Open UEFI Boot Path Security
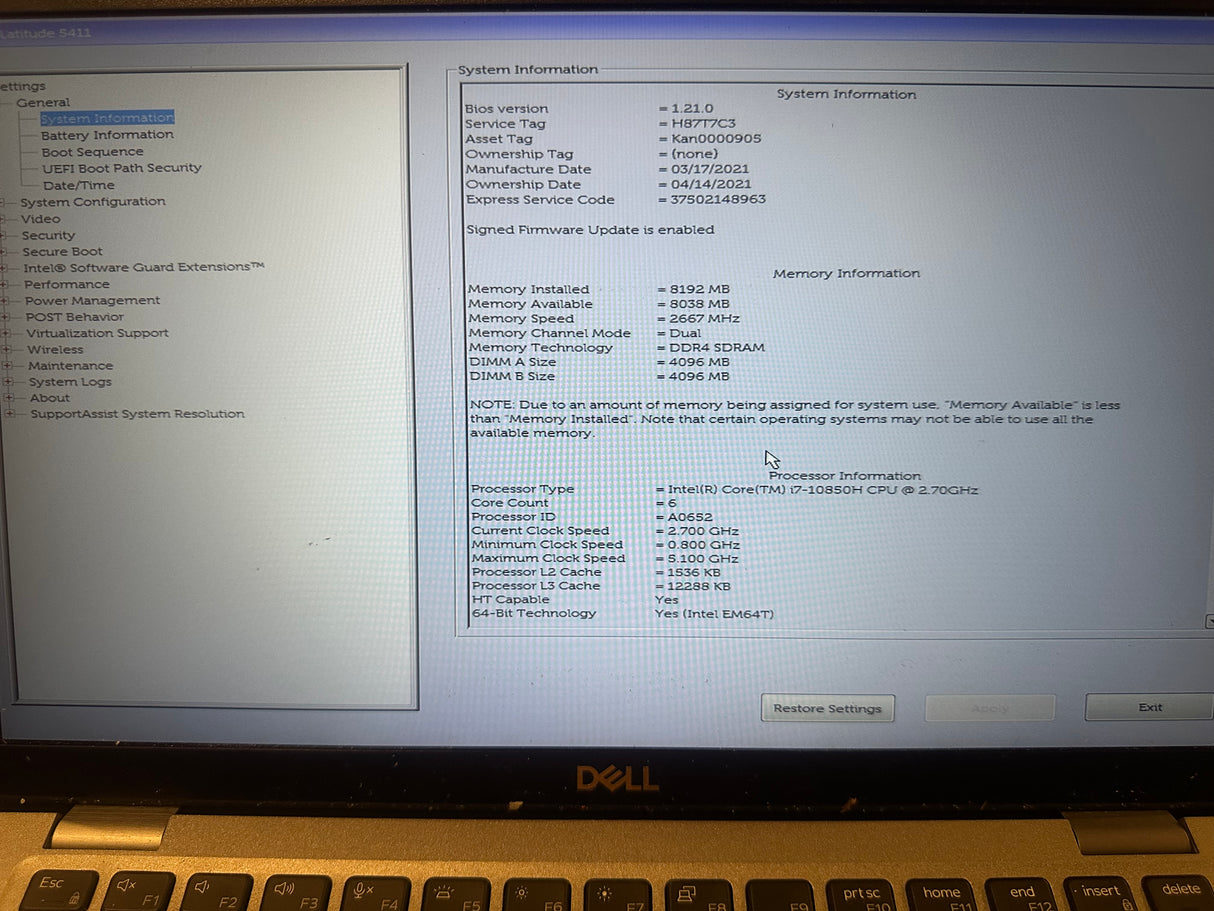 tap(122, 168)
